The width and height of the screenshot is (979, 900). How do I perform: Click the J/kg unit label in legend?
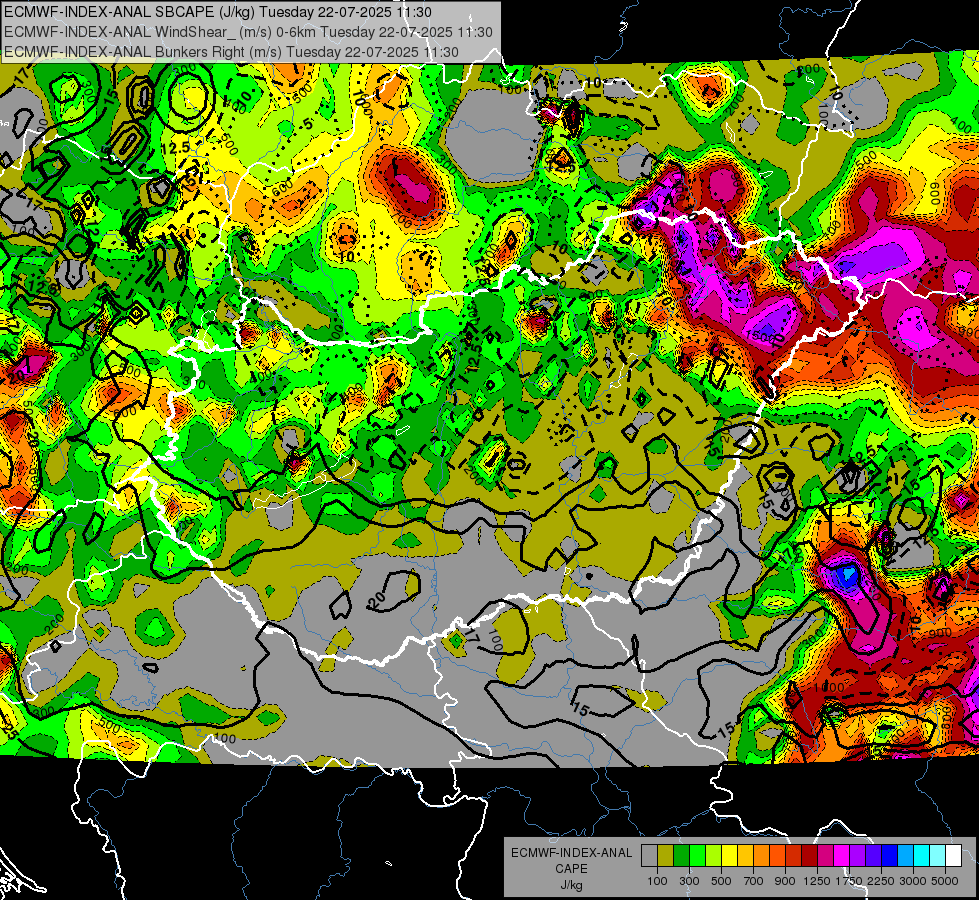pos(571,885)
